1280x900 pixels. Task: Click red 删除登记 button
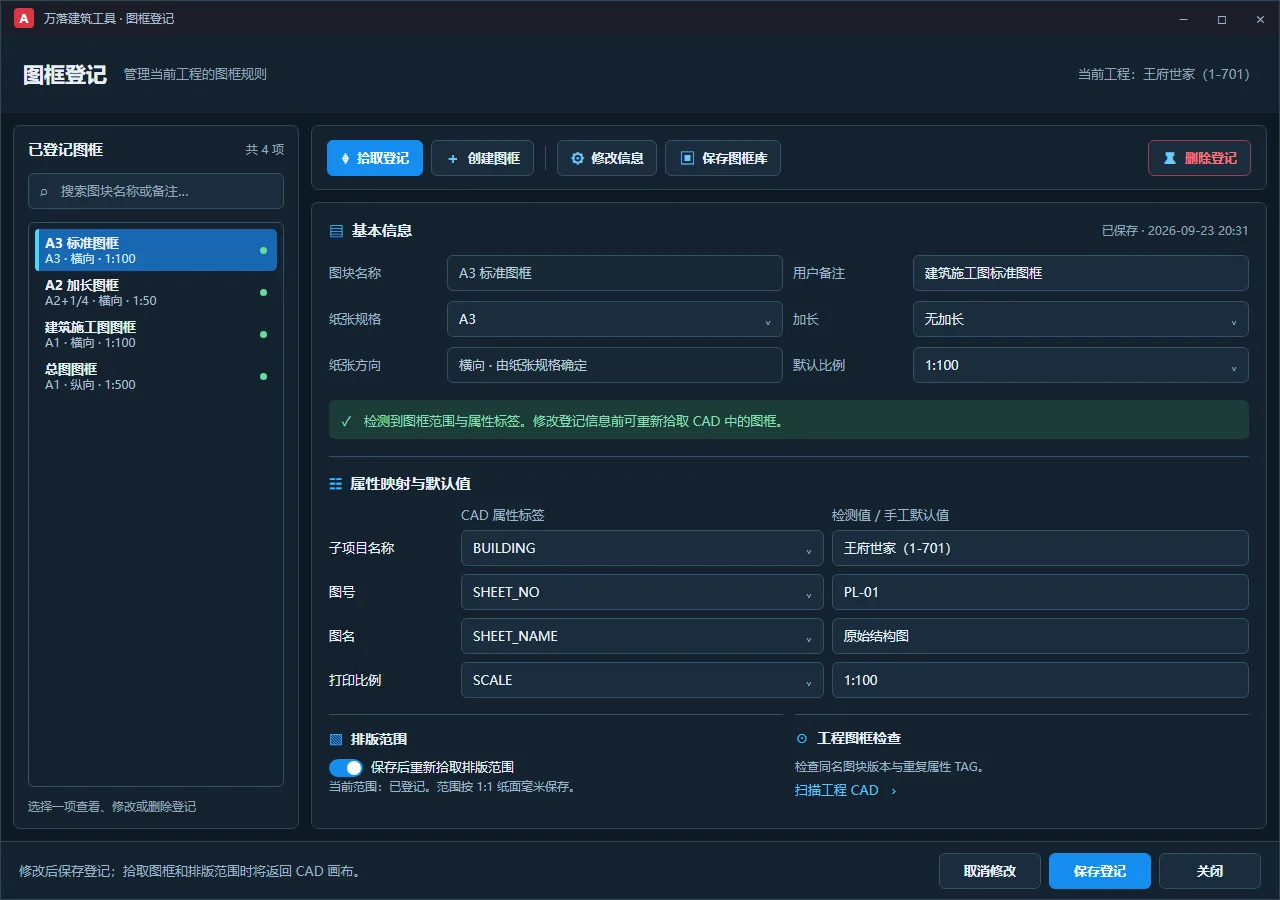1199,158
